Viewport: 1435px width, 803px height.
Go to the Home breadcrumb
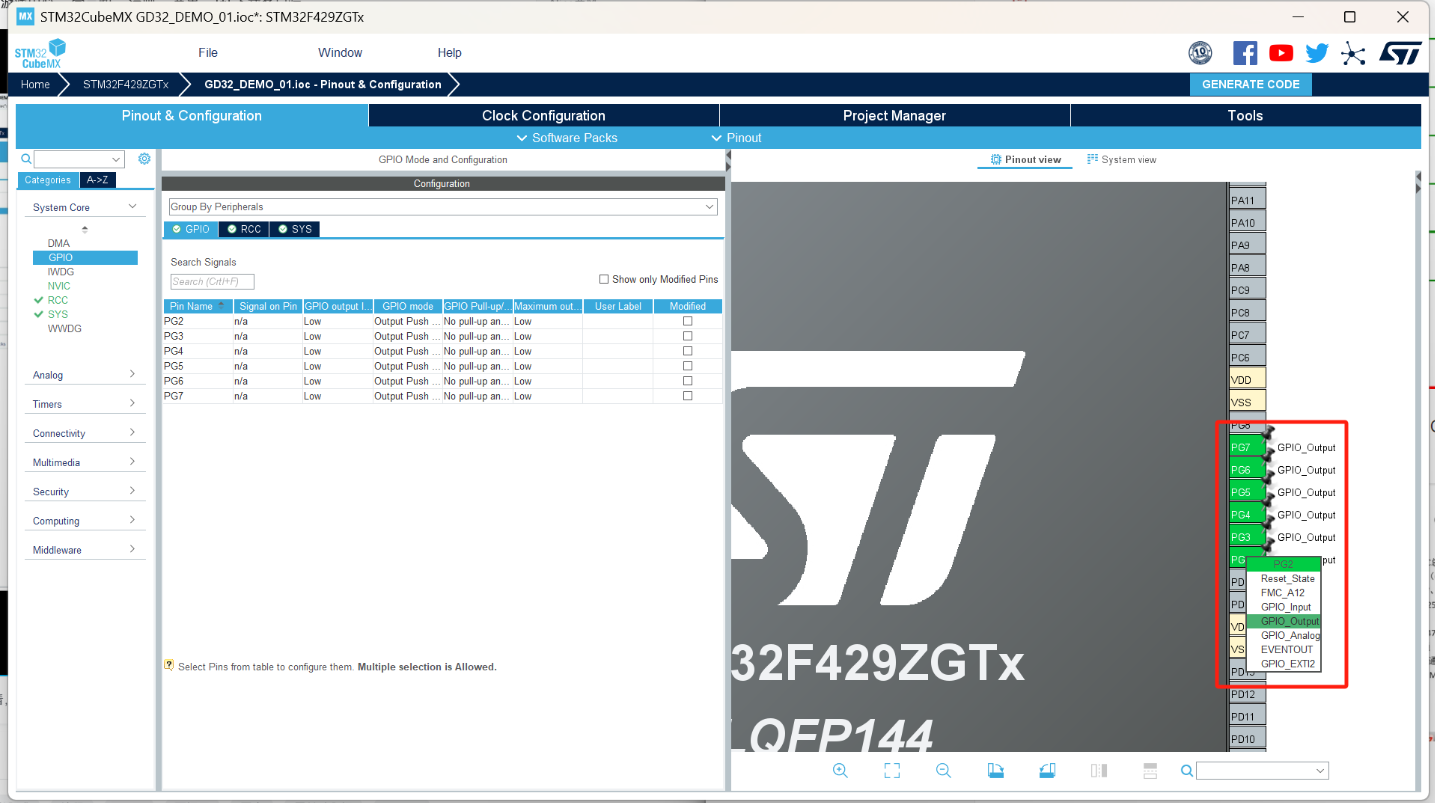(36, 84)
